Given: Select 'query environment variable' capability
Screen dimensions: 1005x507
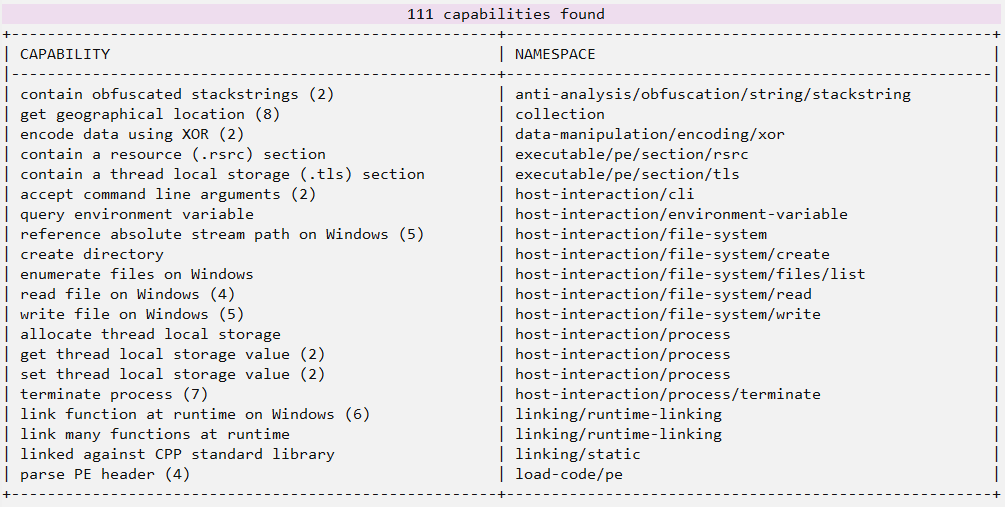Looking at the screenshot, I should [137, 214].
